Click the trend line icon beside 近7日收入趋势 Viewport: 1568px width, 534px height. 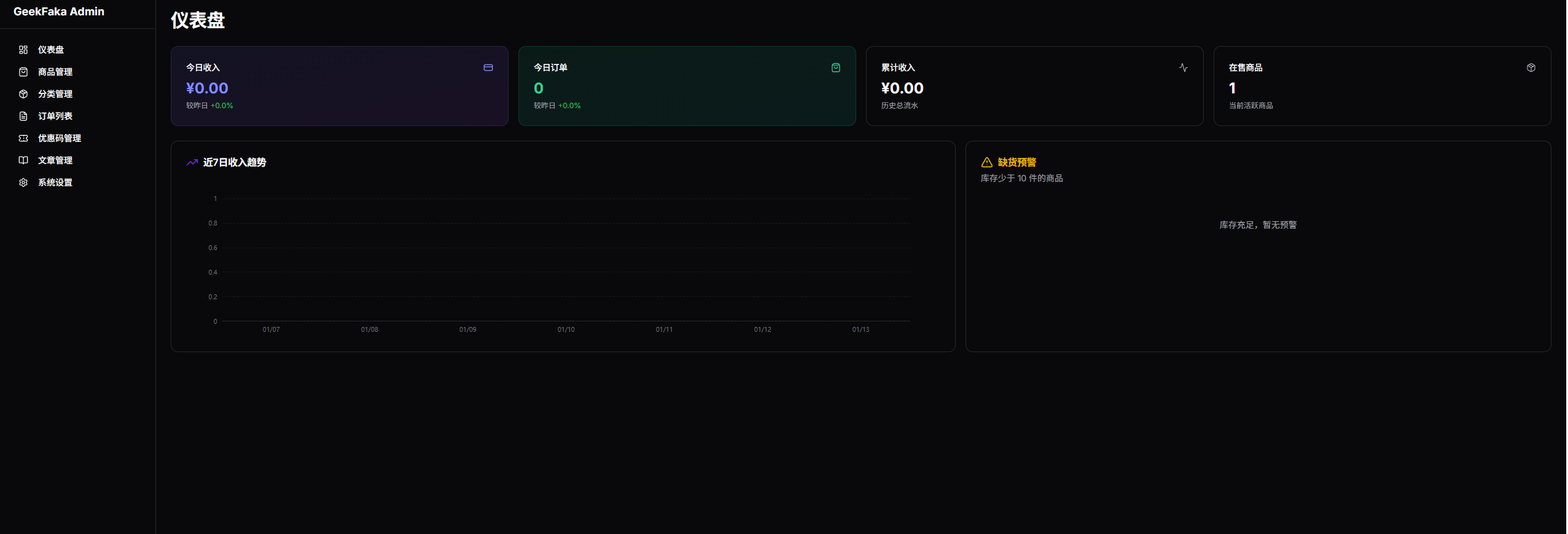point(192,162)
